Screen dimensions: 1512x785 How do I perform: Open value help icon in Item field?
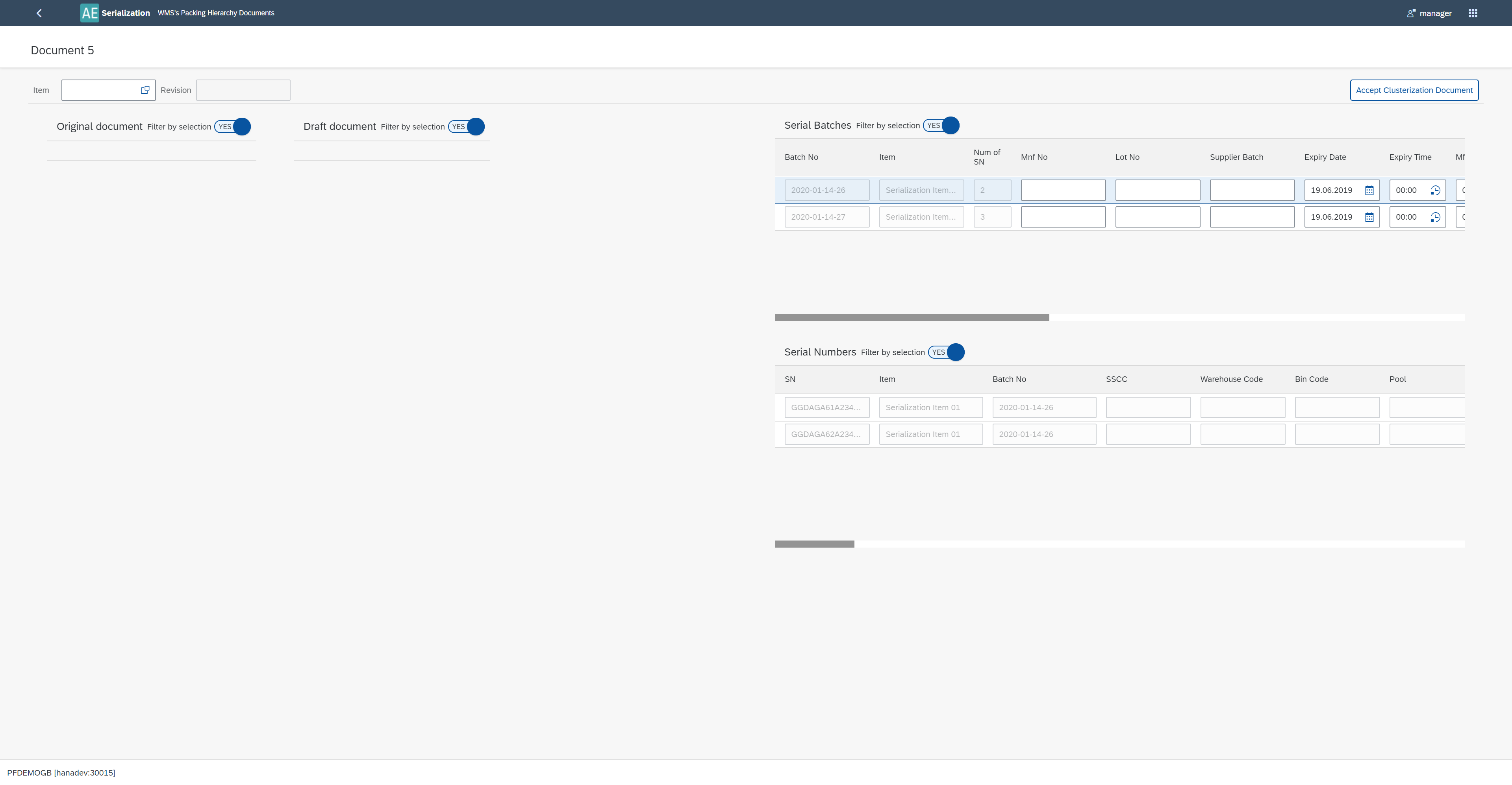tap(145, 90)
